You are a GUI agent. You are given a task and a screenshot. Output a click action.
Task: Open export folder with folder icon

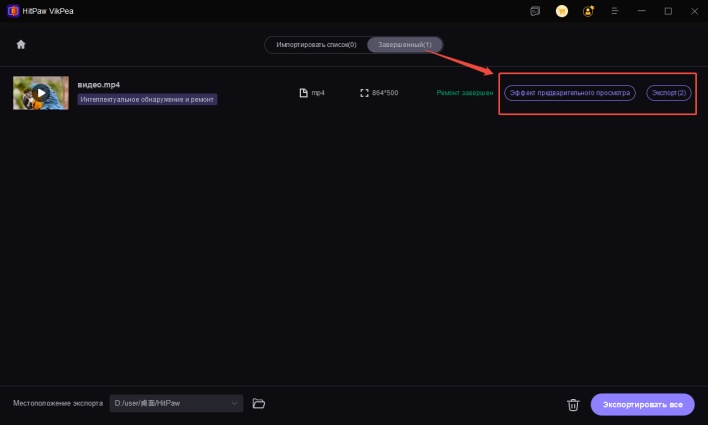[259, 404]
